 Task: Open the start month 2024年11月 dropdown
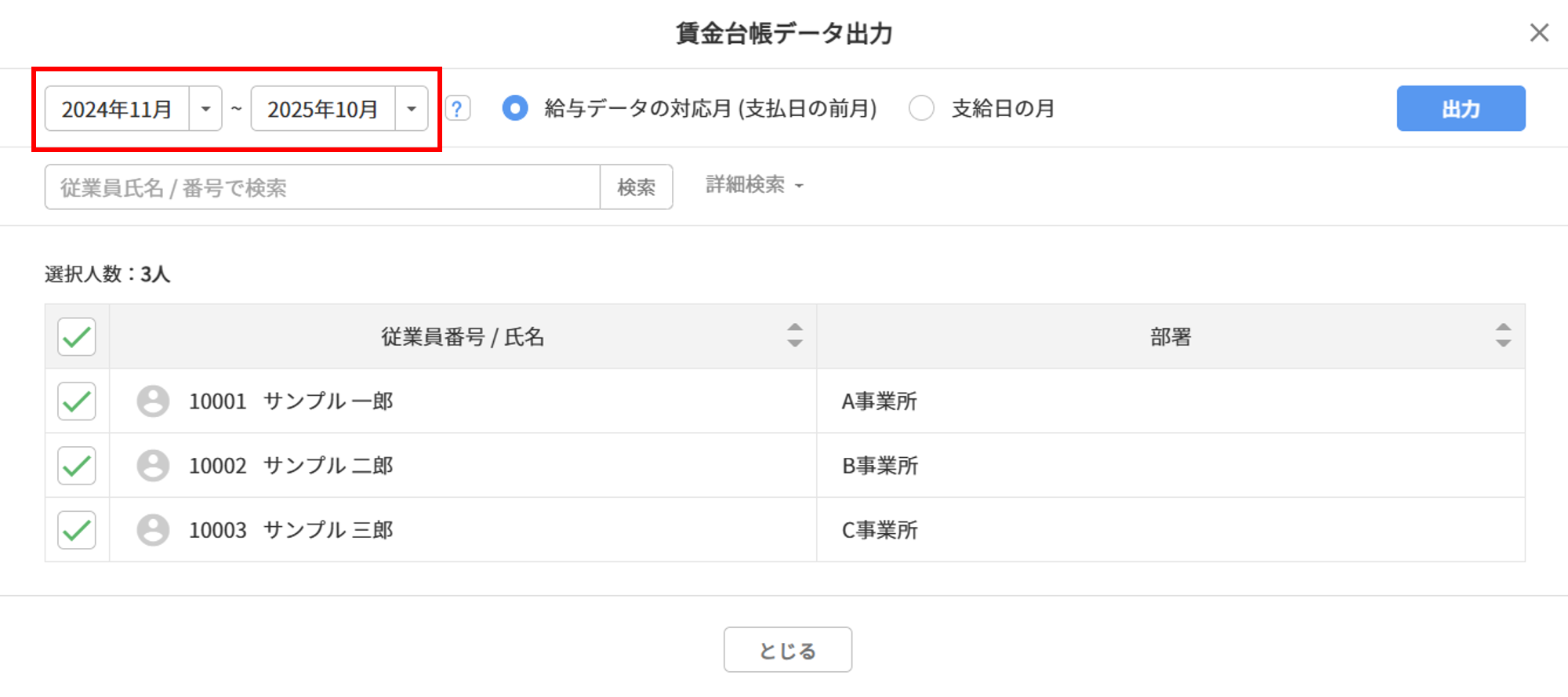pos(205,108)
